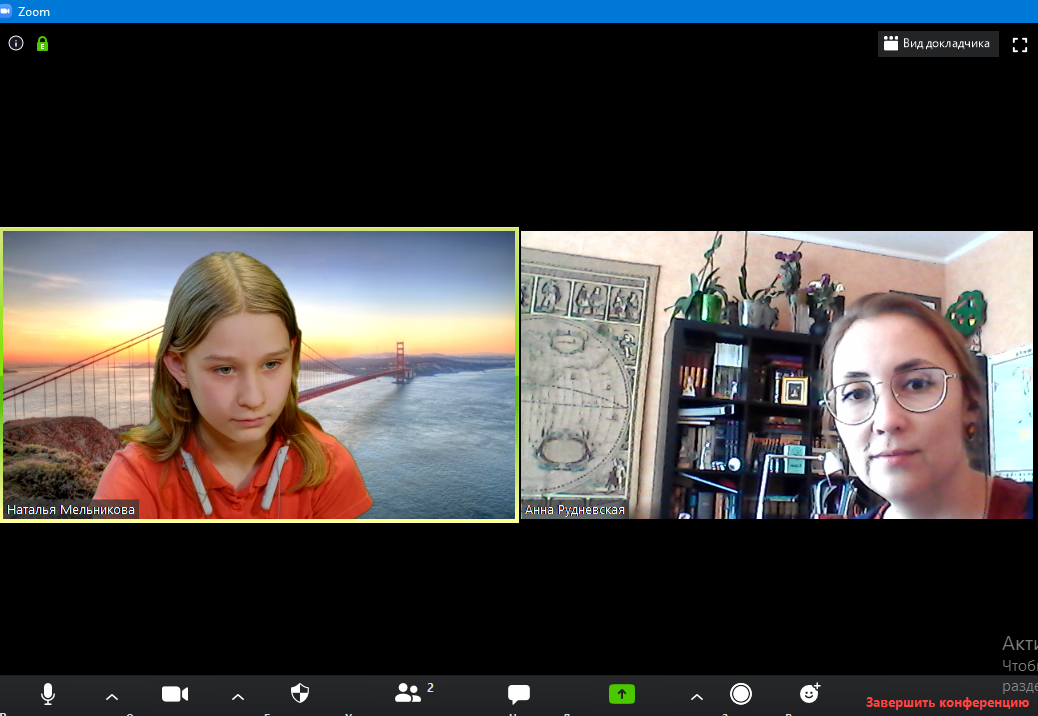Start recording the meeting

pyautogui.click(x=741, y=694)
